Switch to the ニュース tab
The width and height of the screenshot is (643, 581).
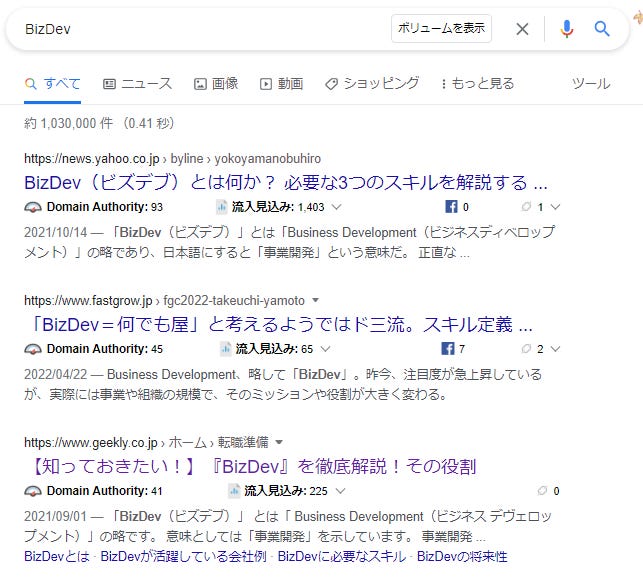click(x=137, y=84)
